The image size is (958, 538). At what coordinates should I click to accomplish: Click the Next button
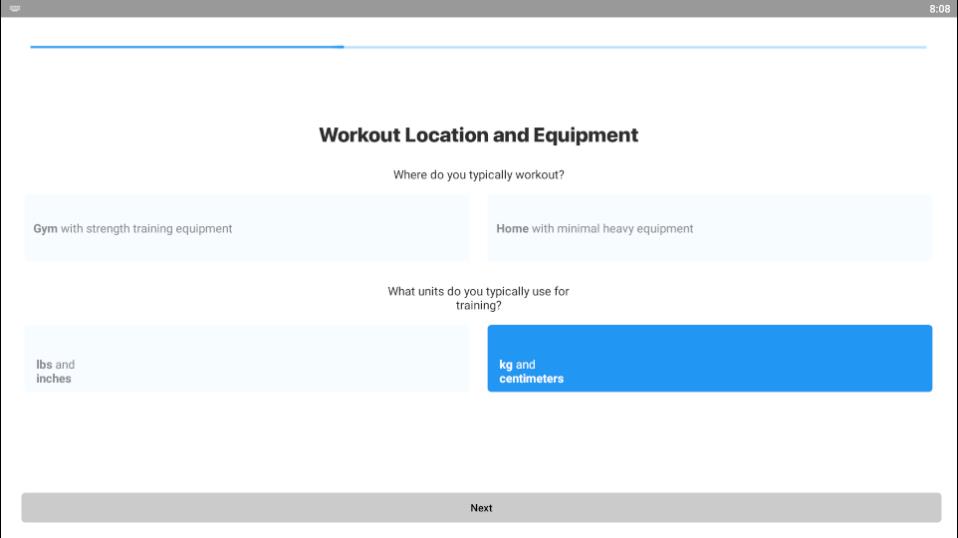(x=481, y=507)
